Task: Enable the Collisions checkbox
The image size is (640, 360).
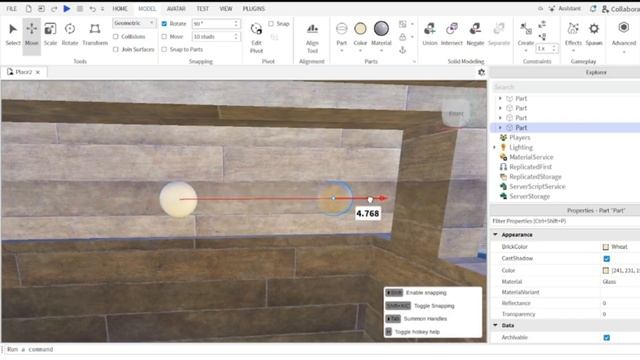Action: (x=116, y=36)
